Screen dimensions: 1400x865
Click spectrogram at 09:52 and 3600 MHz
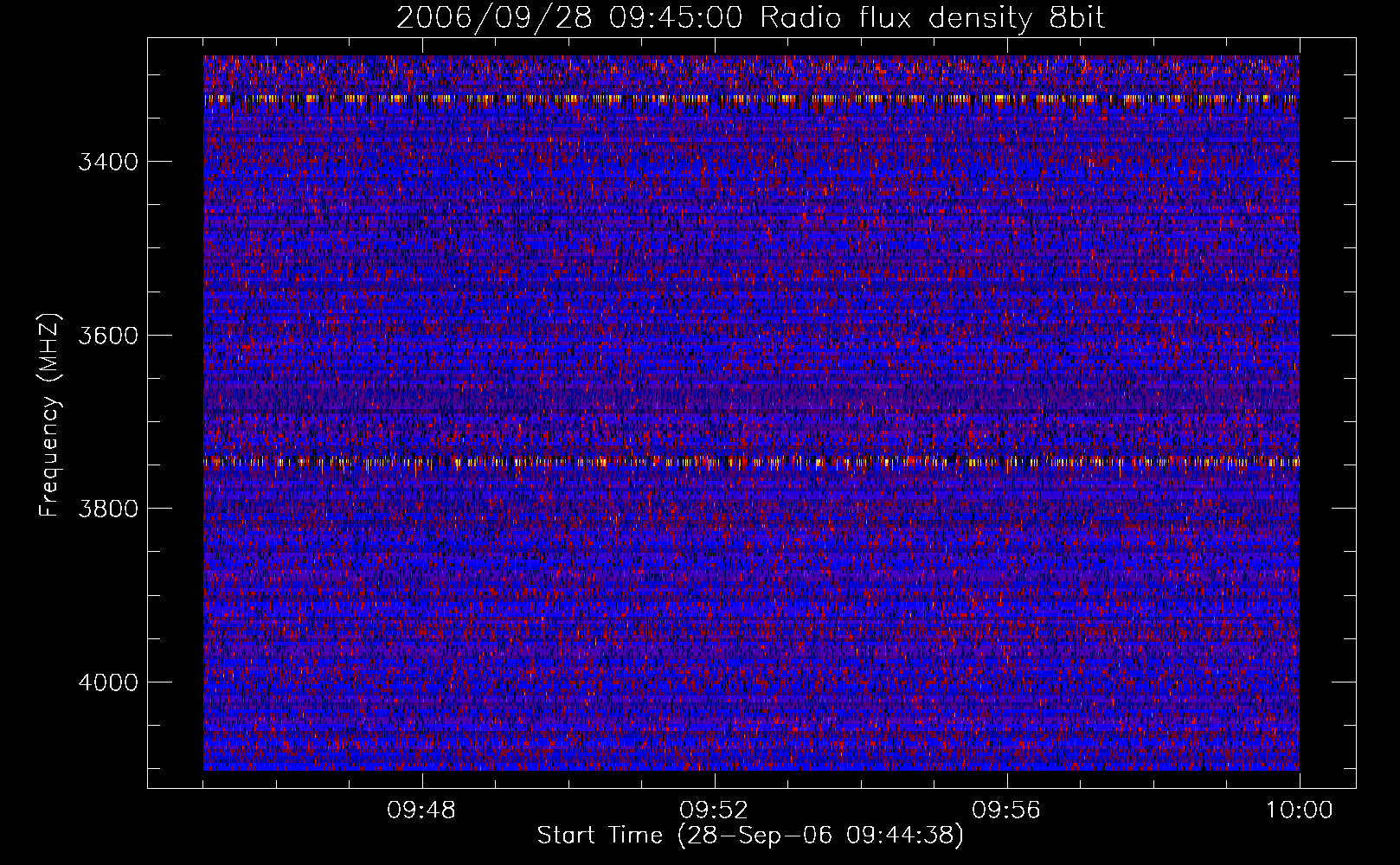pyautogui.click(x=714, y=335)
